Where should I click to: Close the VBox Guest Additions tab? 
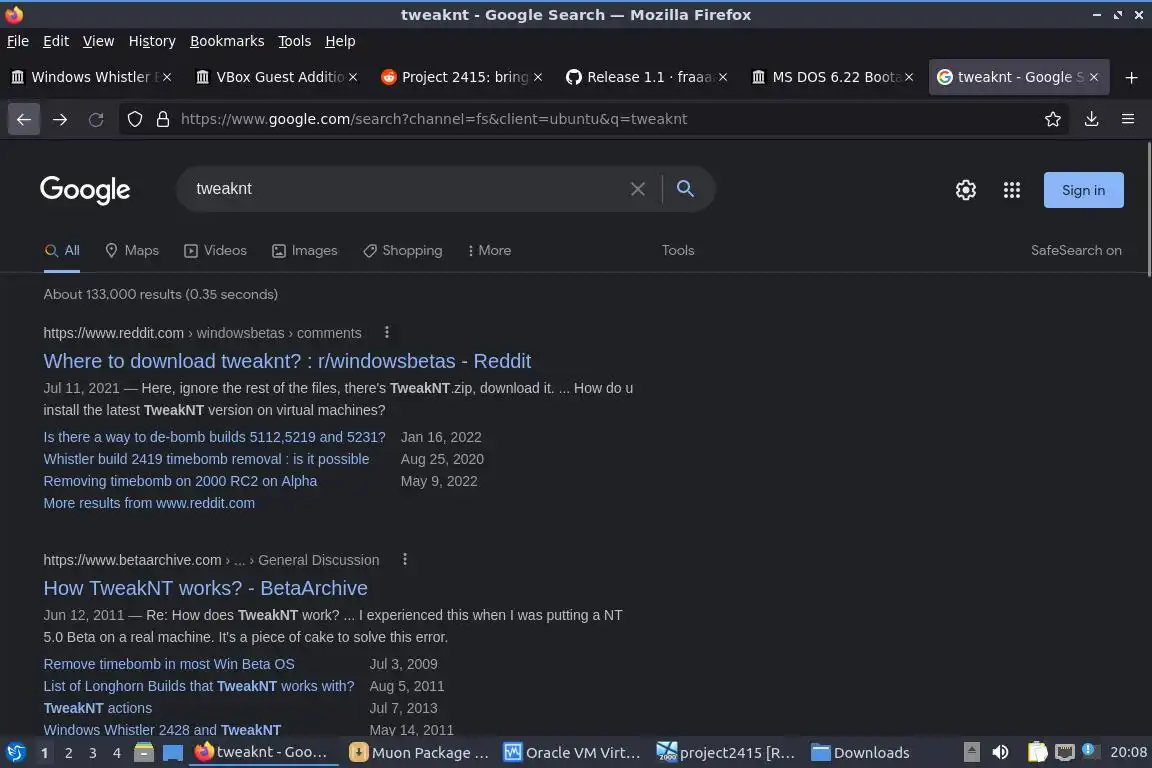353,77
